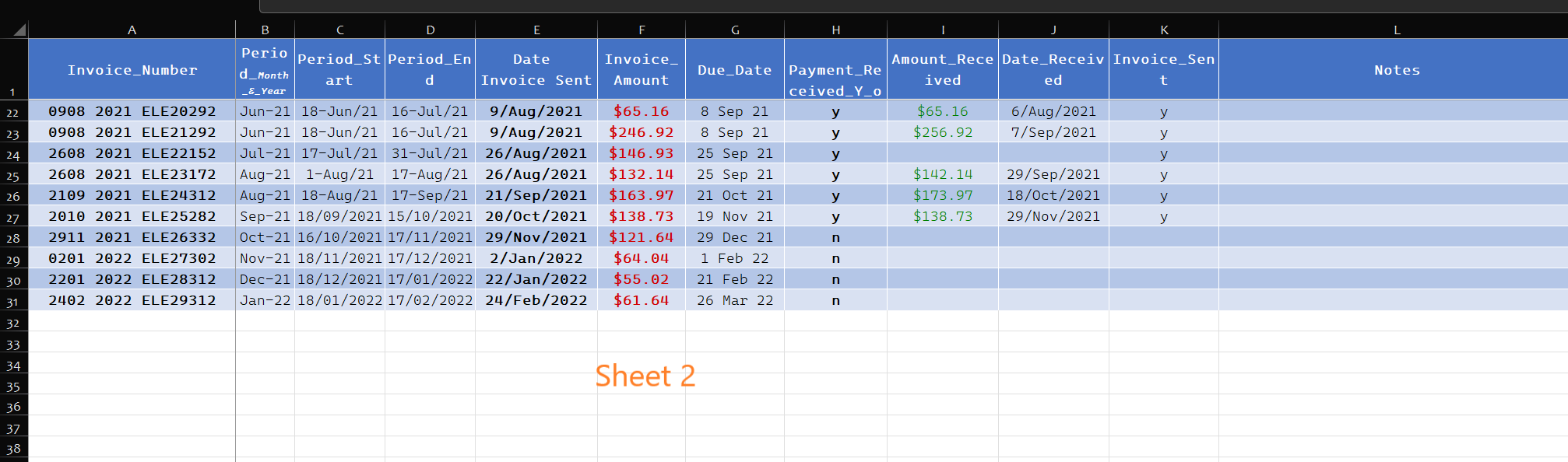Image resolution: width=1568 pixels, height=462 pixels.
Task: Click the 7/Sep/2021 date received cell
Action: (x=1053, y=132)
